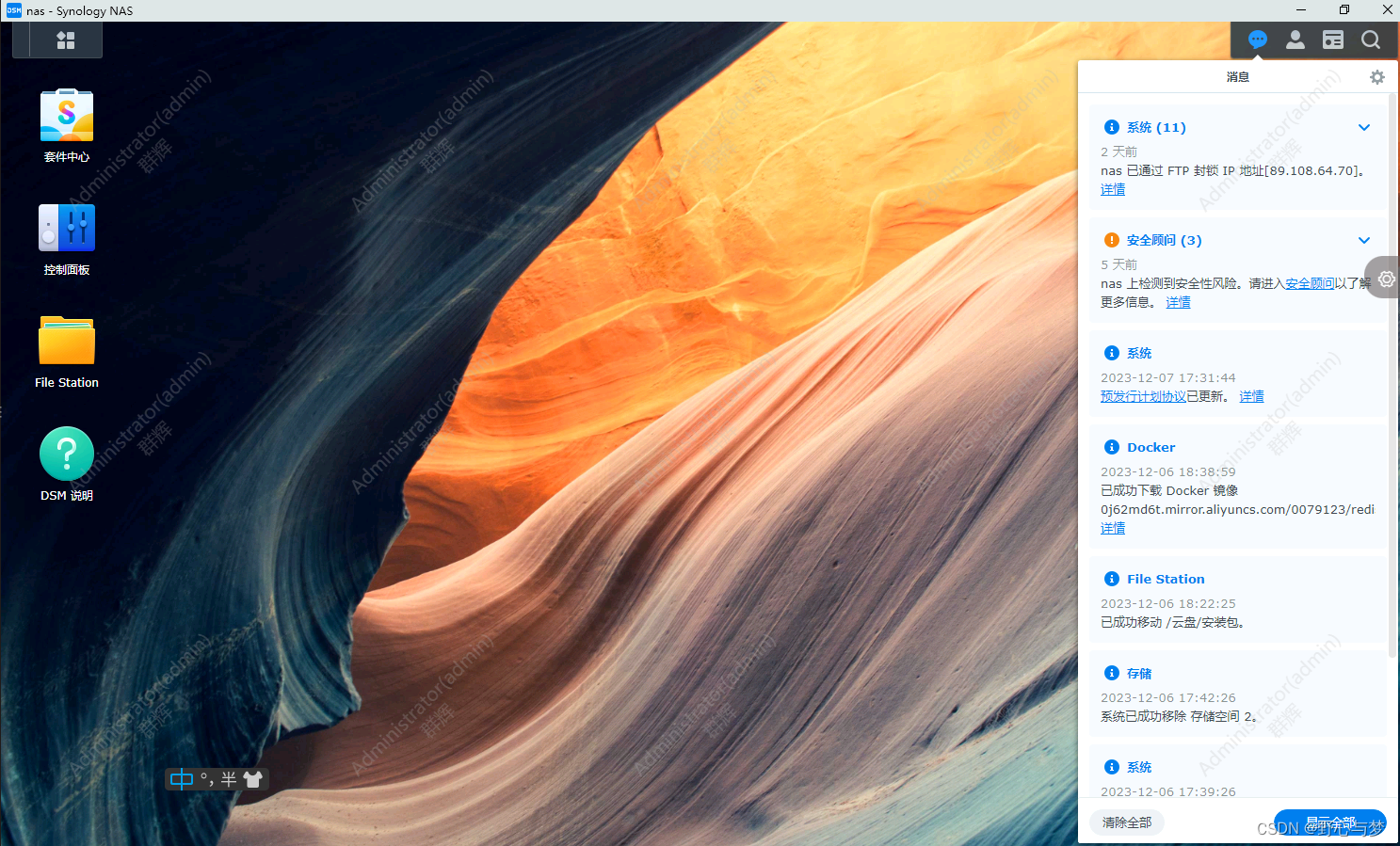Select timestamp 2023-12-06 17:42:26

coord(1168,697)
